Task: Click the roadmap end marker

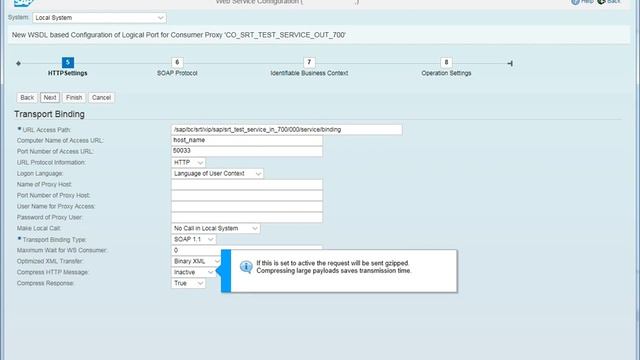Action: [x=510, y=63]
